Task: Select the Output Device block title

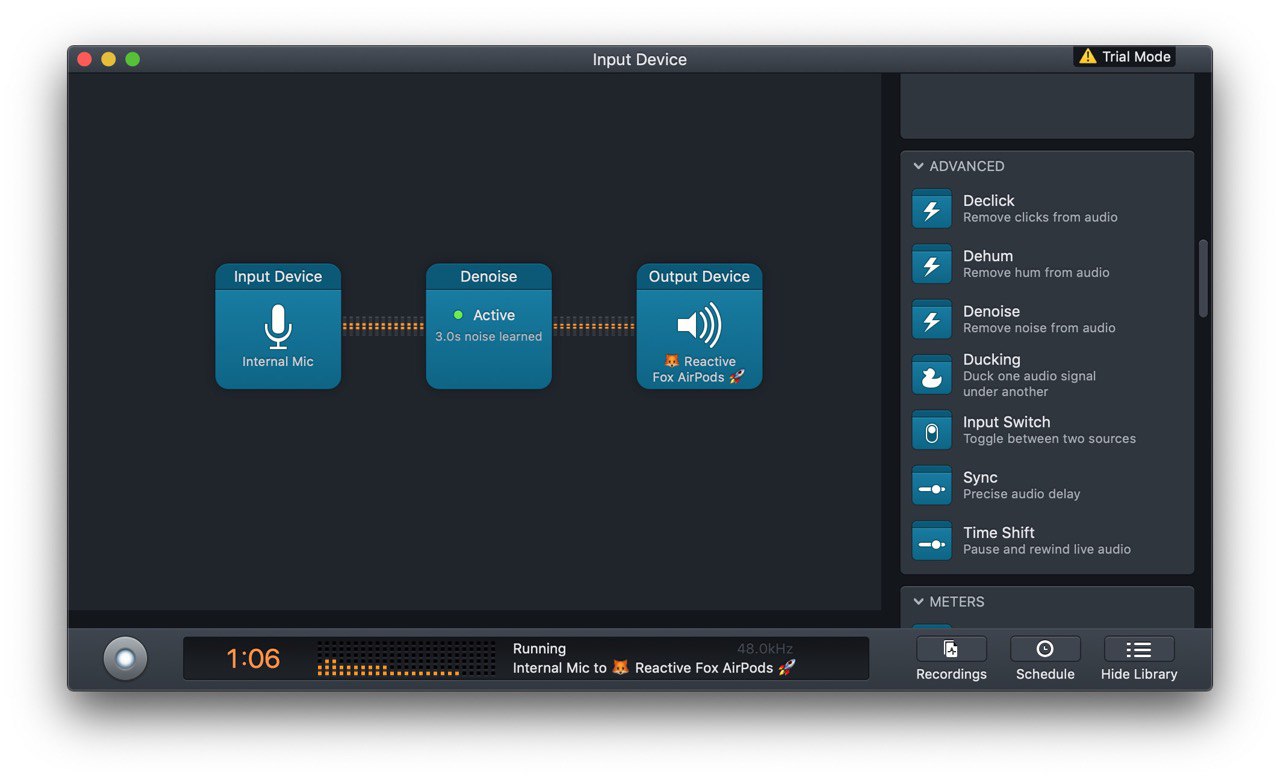Action: click(699, 277)
